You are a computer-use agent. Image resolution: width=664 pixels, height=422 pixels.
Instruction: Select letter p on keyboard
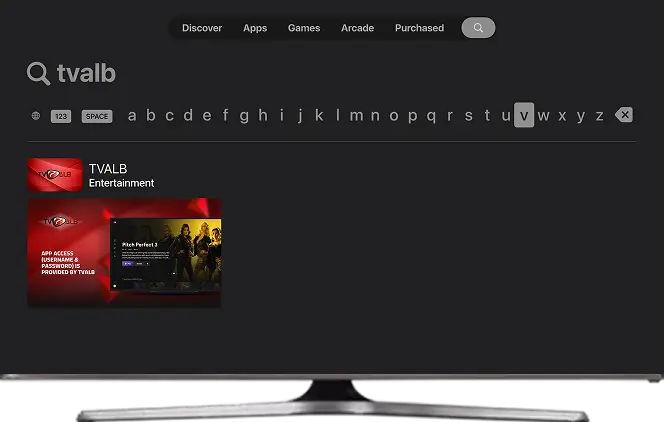coord(412,116)
